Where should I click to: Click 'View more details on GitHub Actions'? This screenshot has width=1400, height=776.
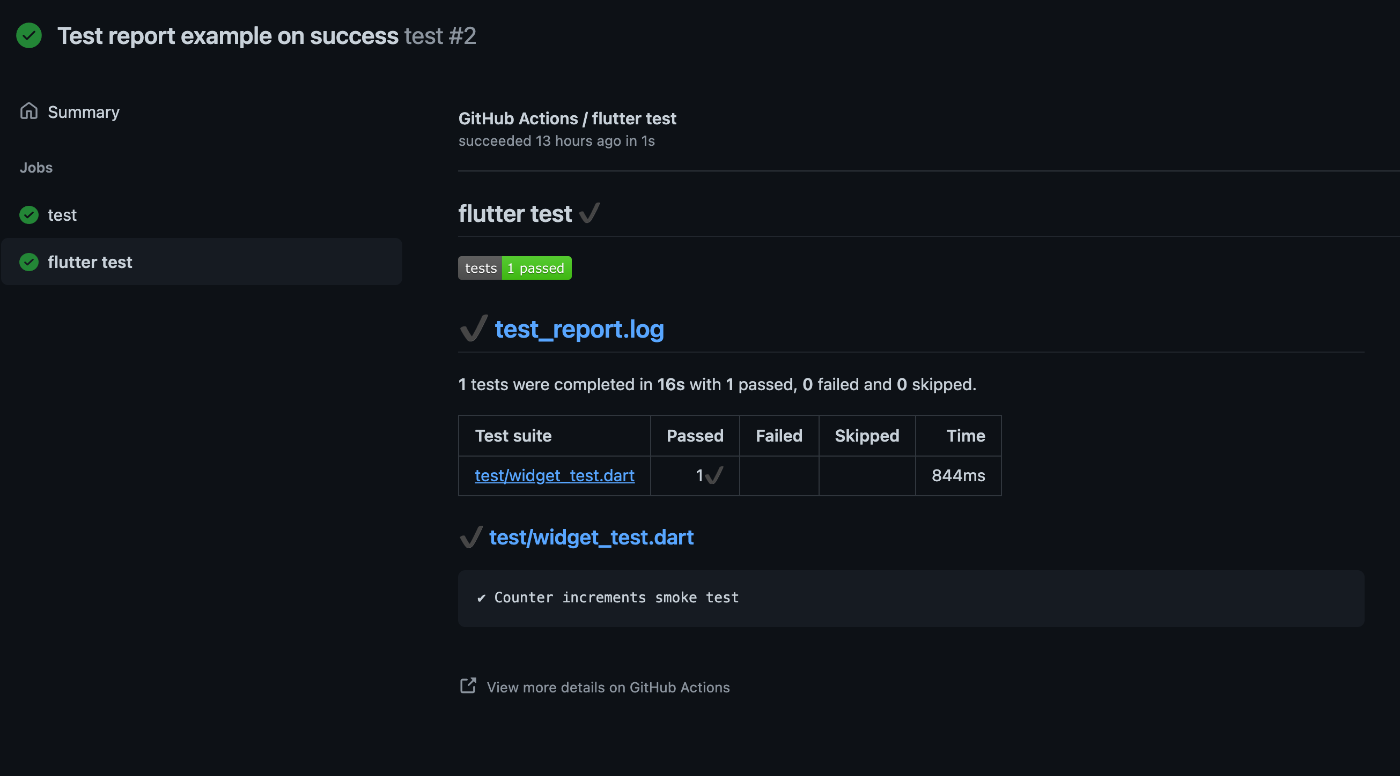(608, 687)
